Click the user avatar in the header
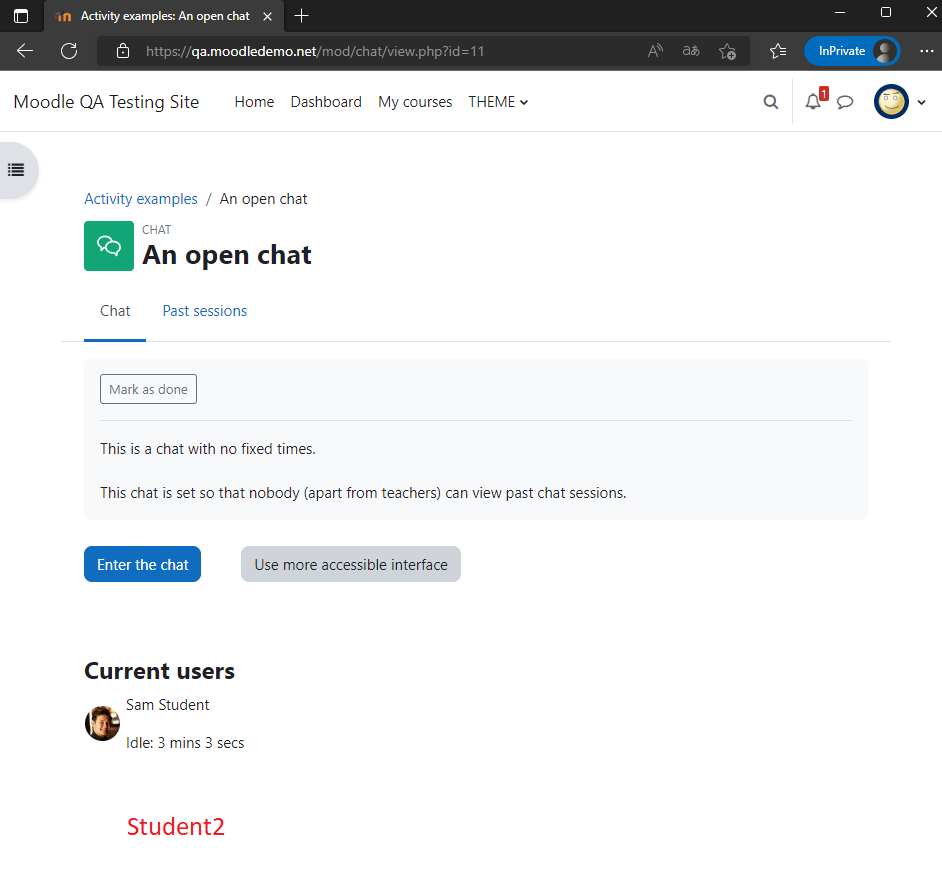Image resolution: width=942 pixels, height=883 pixels. pyautogui.click(x=891, y=102)
